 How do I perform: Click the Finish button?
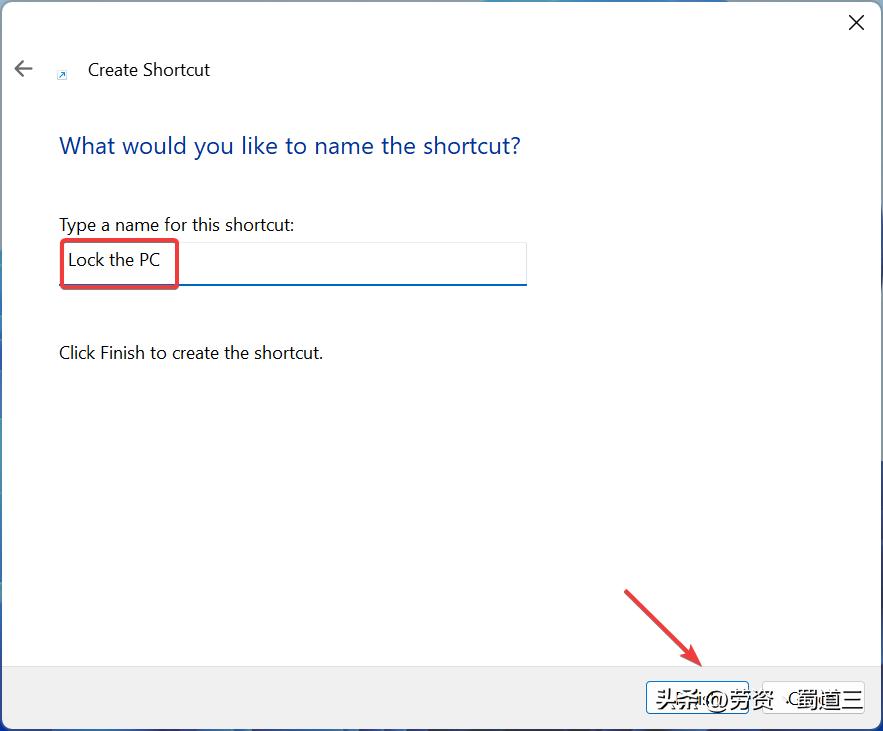coord(697,697)
